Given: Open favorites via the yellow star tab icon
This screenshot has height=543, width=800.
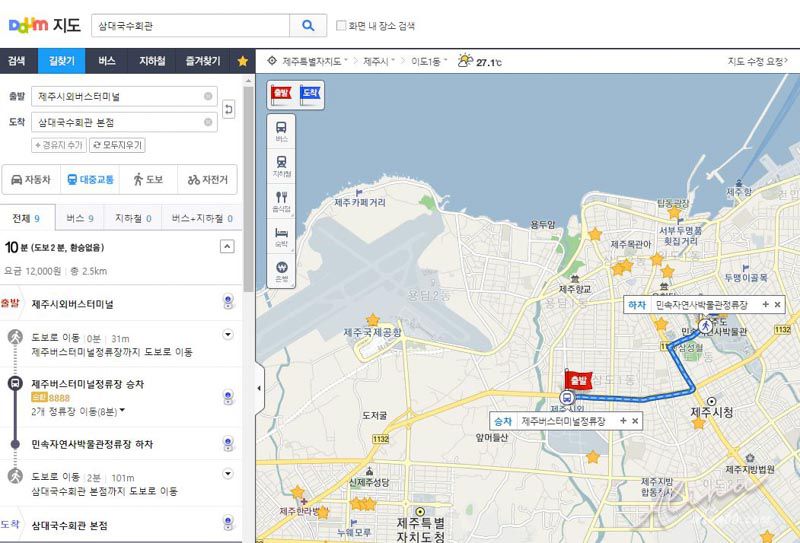Looking at the screenshot, I should [242, 61].
